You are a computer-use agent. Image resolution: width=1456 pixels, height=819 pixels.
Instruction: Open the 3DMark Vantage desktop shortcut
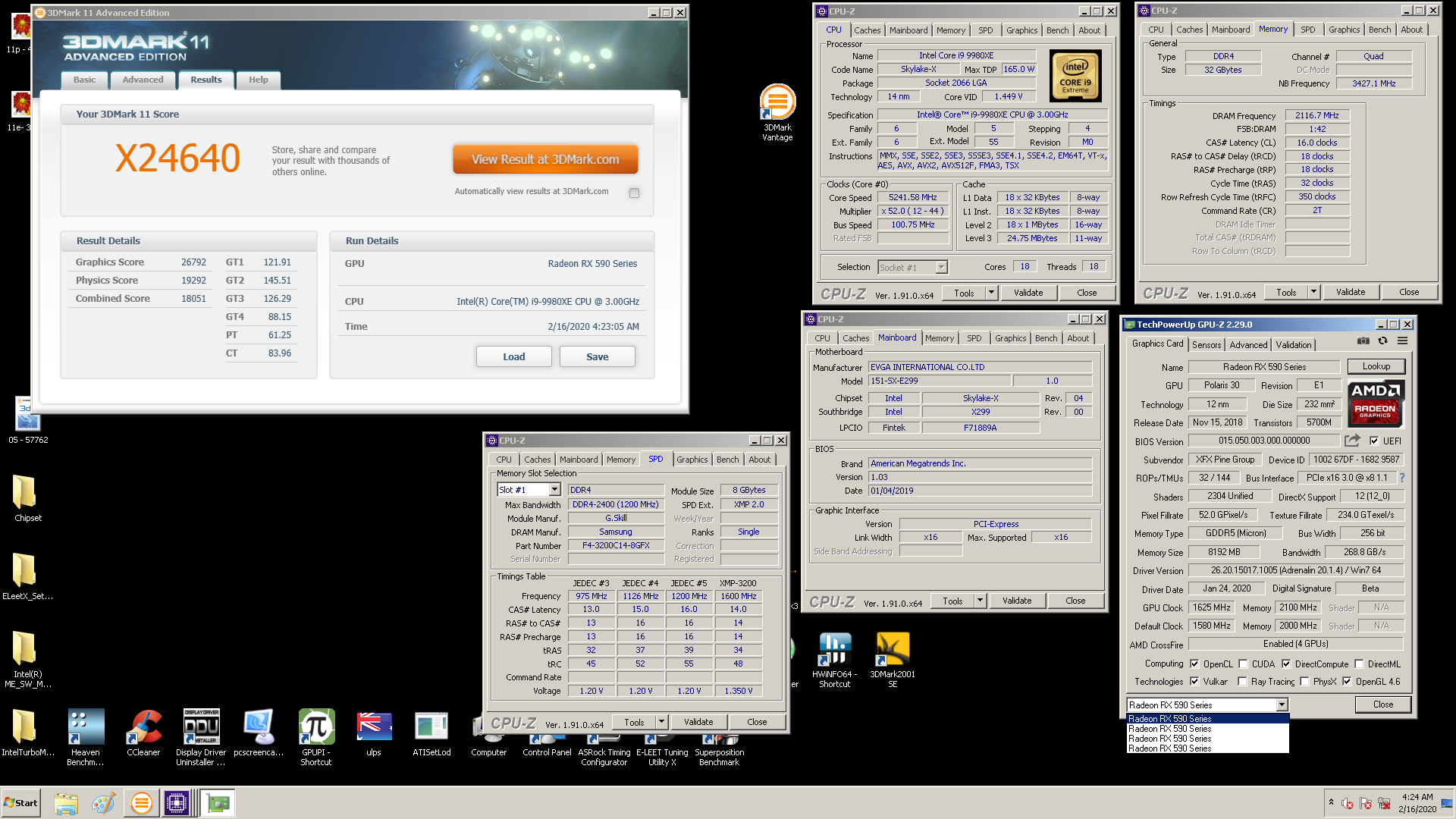tap(777, 112)
